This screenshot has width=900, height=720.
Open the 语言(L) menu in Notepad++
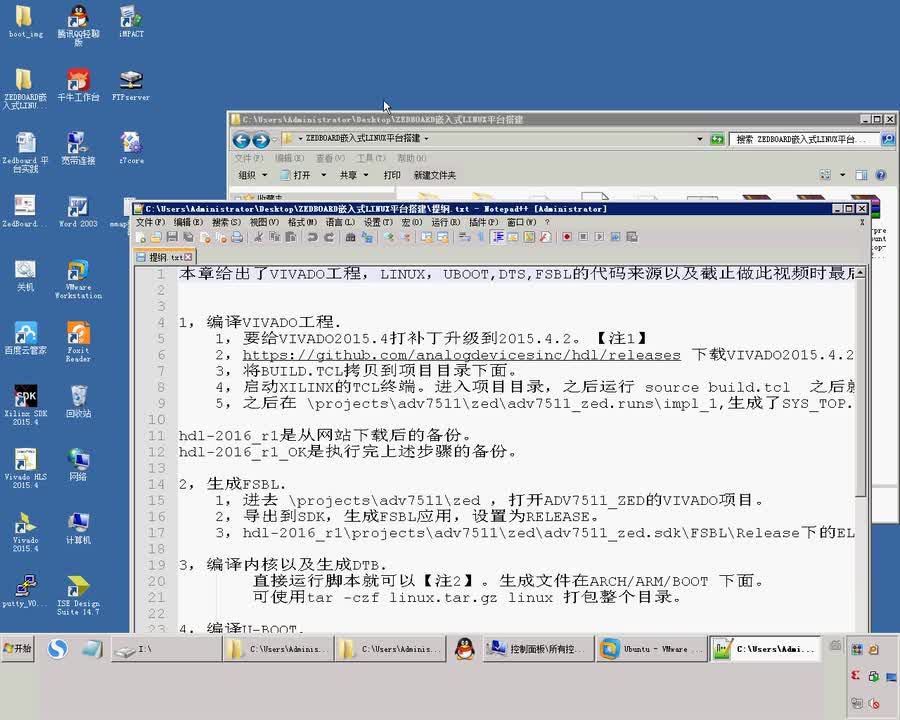tap(340, 222)
